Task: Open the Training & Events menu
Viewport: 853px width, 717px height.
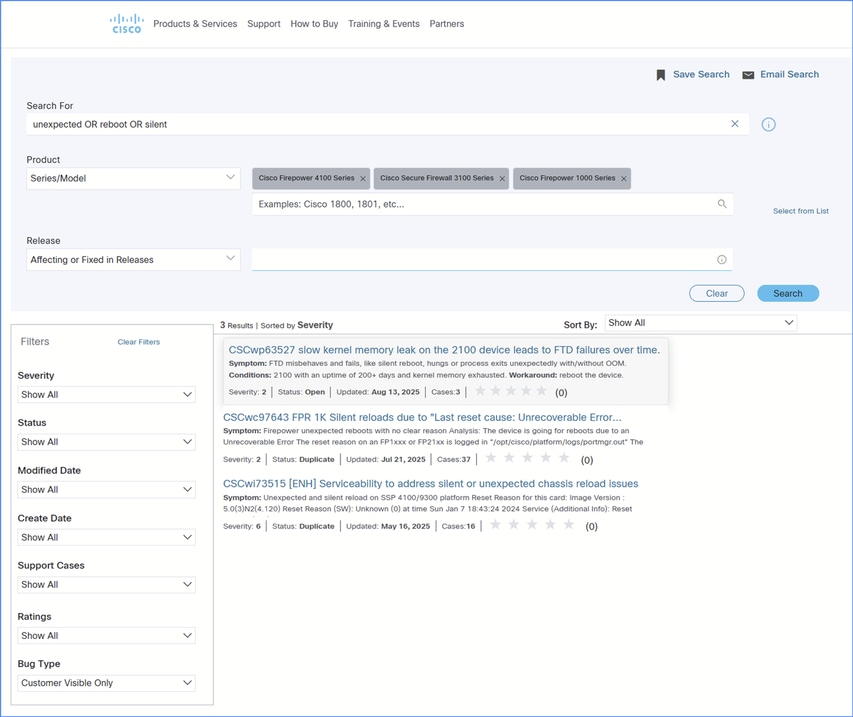Action: (384, 24)
